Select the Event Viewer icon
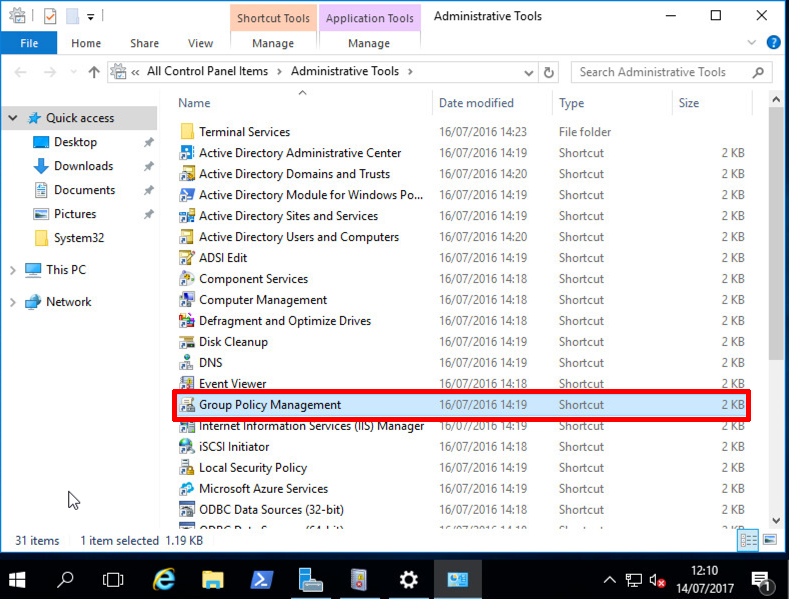Viewport: 789px width, 599px height. click(x=187, y=384)
